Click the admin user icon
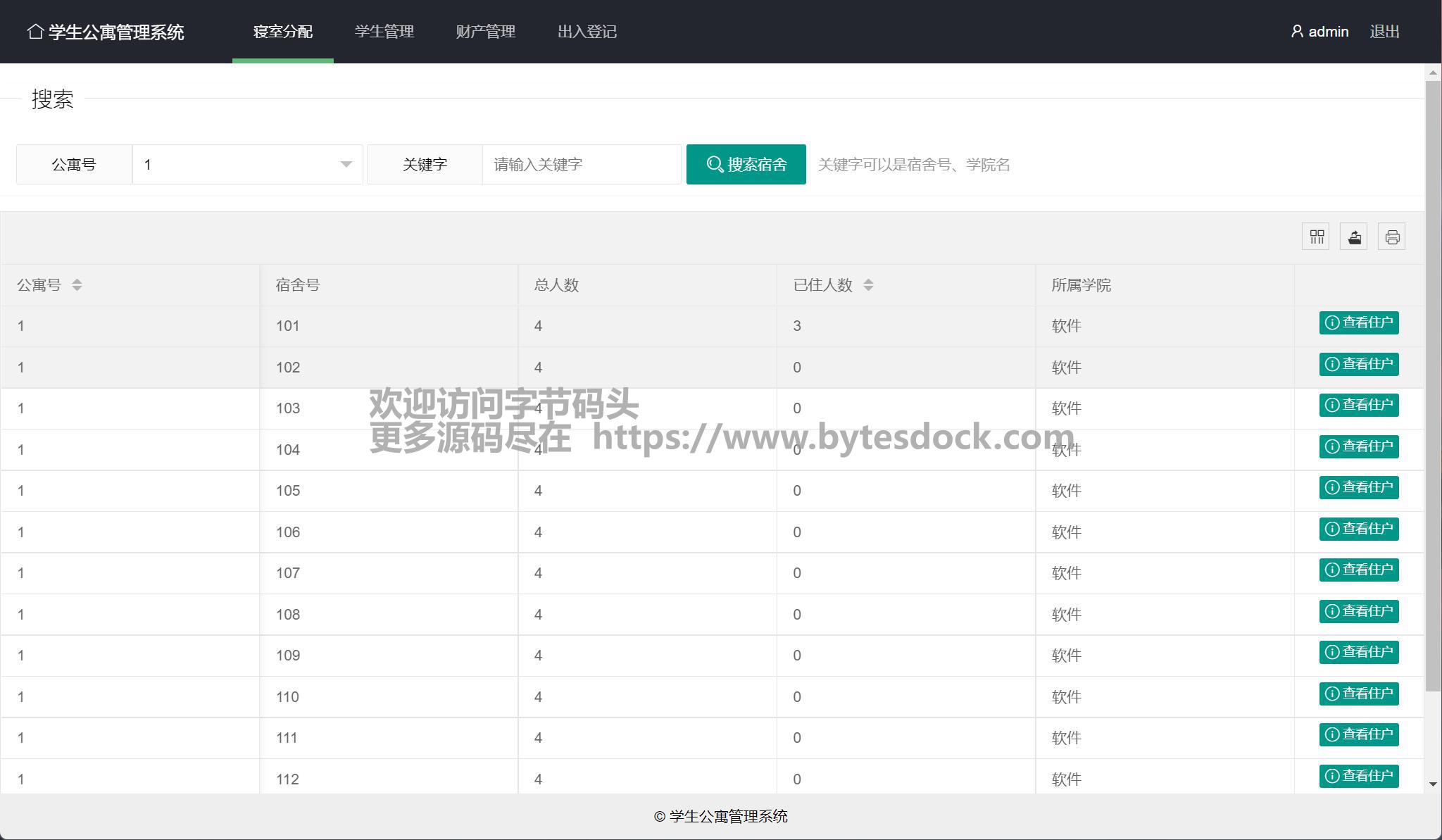Viewport: 1442px width, 840px height. [1297, 32]
